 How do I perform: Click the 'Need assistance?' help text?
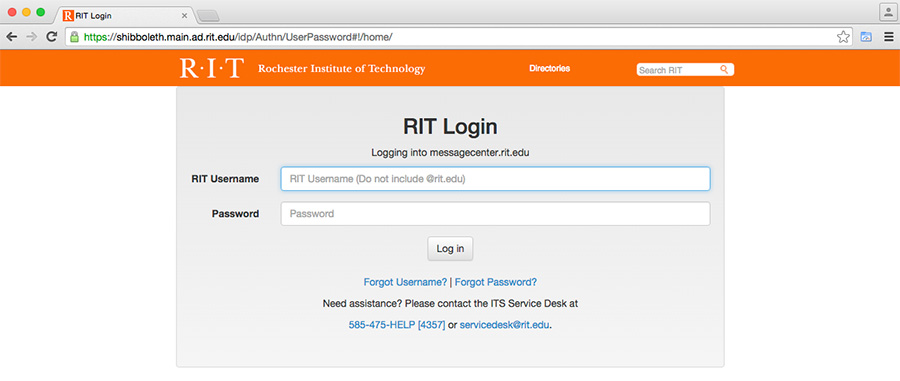[x=450, y=304]
